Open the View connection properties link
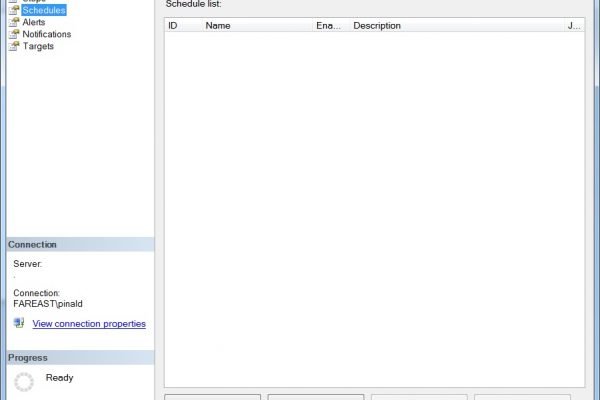The height and width of the screenshot is (400, 600). (x=89, y=324)
